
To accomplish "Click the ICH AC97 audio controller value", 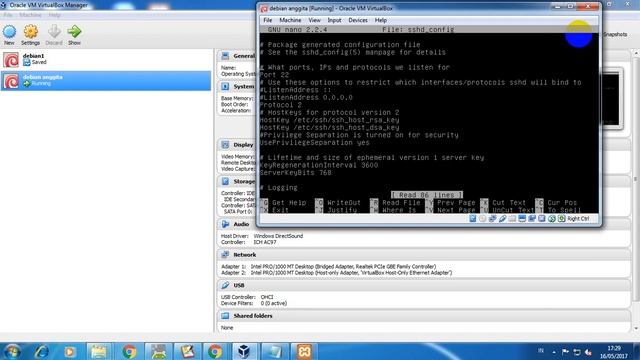I will pyautogui.click(x=265, y=242).
